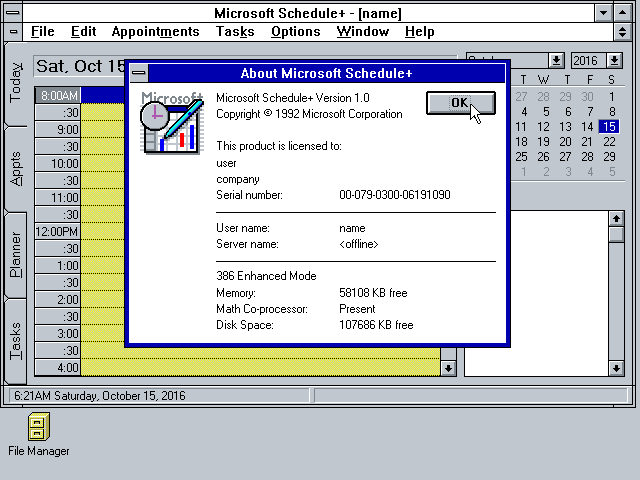Select September 30 in the calendar
Viewport: 640px width, 480px height.
587,97
